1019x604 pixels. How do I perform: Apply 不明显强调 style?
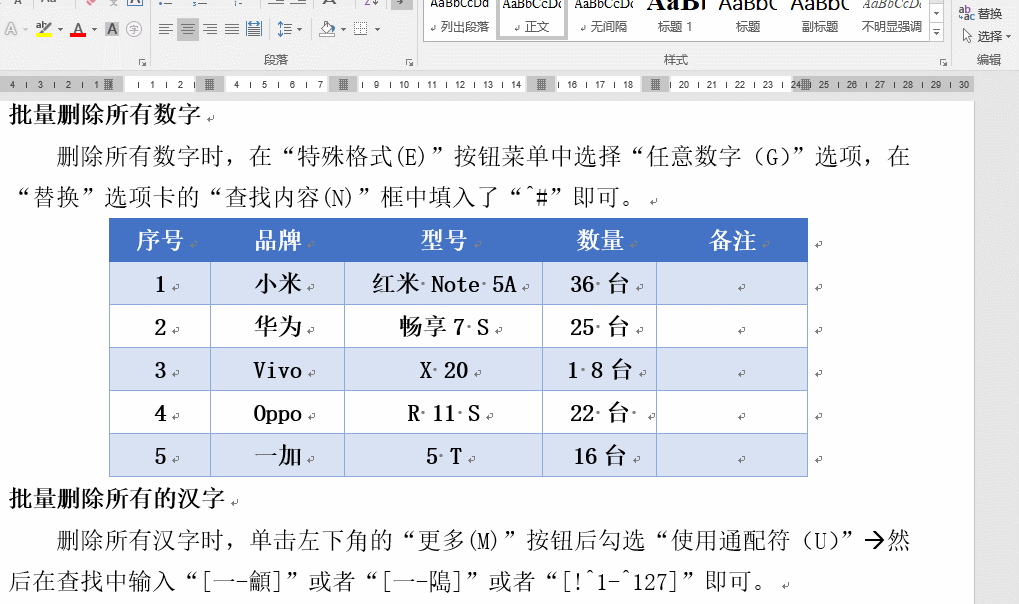892,18
